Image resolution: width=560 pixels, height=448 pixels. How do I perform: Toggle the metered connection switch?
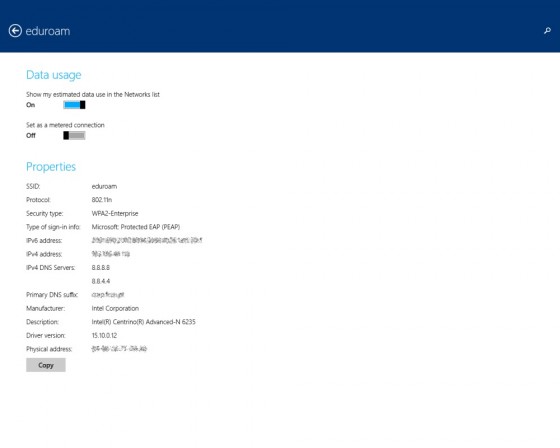click(x=74, y=135)
